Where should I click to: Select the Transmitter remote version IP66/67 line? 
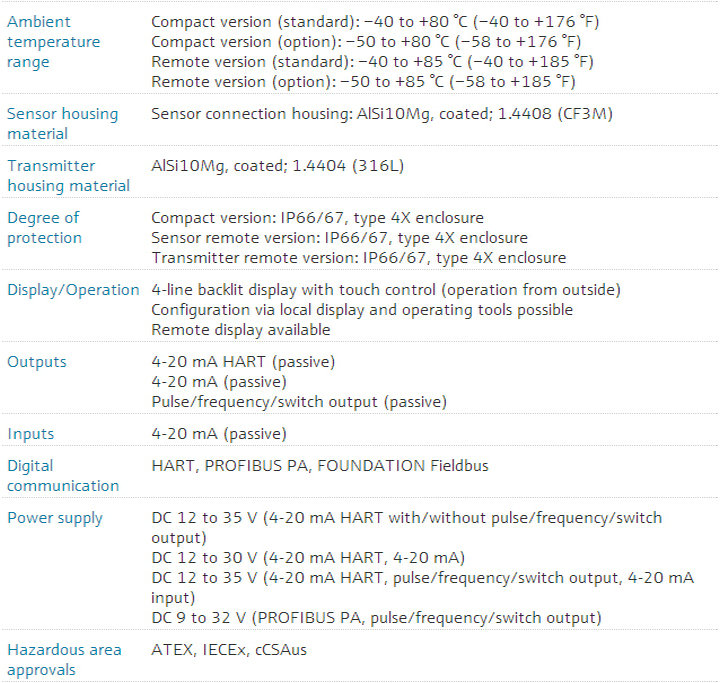[x=359, y=258]
